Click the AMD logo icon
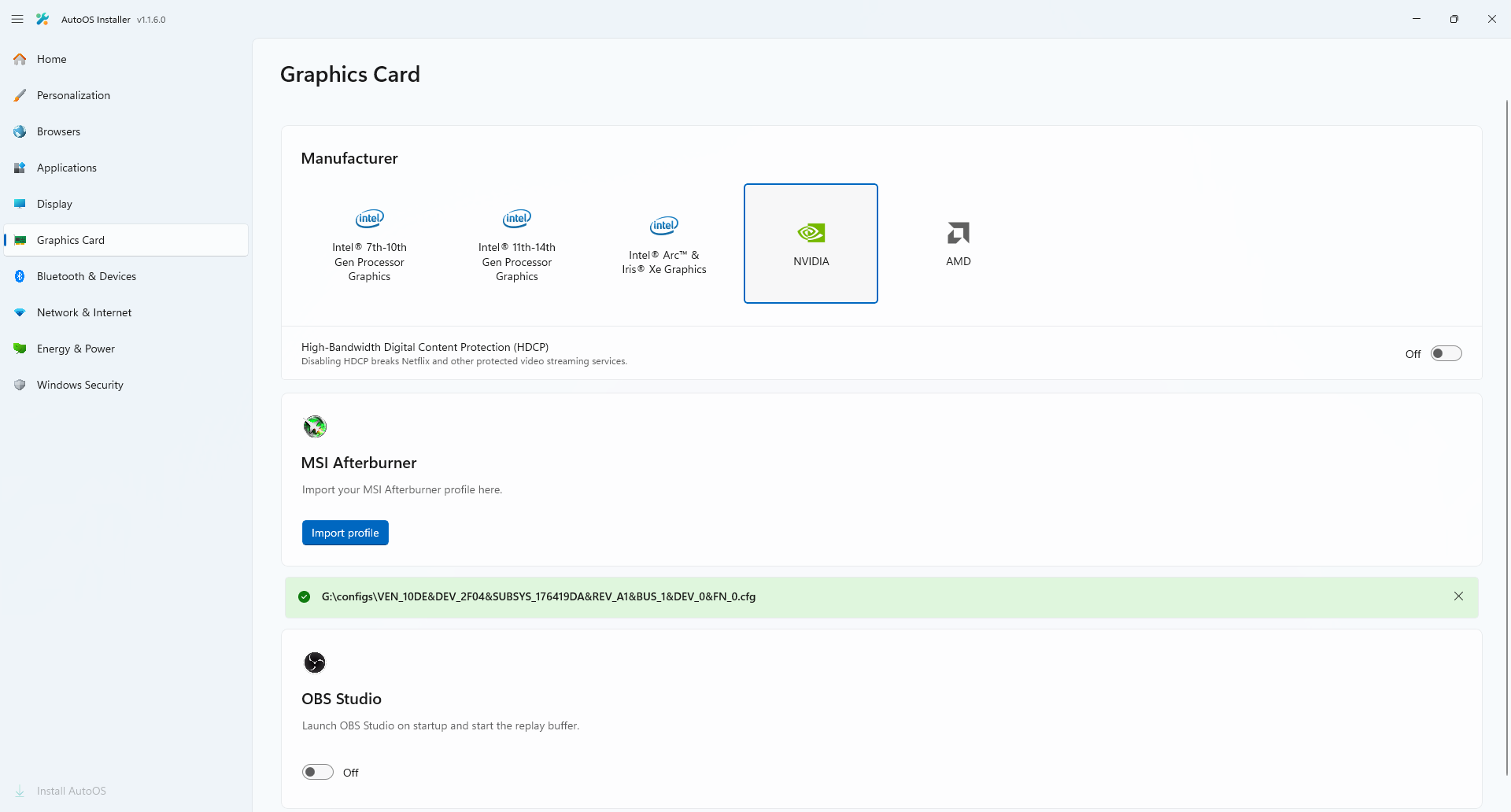 959,233
